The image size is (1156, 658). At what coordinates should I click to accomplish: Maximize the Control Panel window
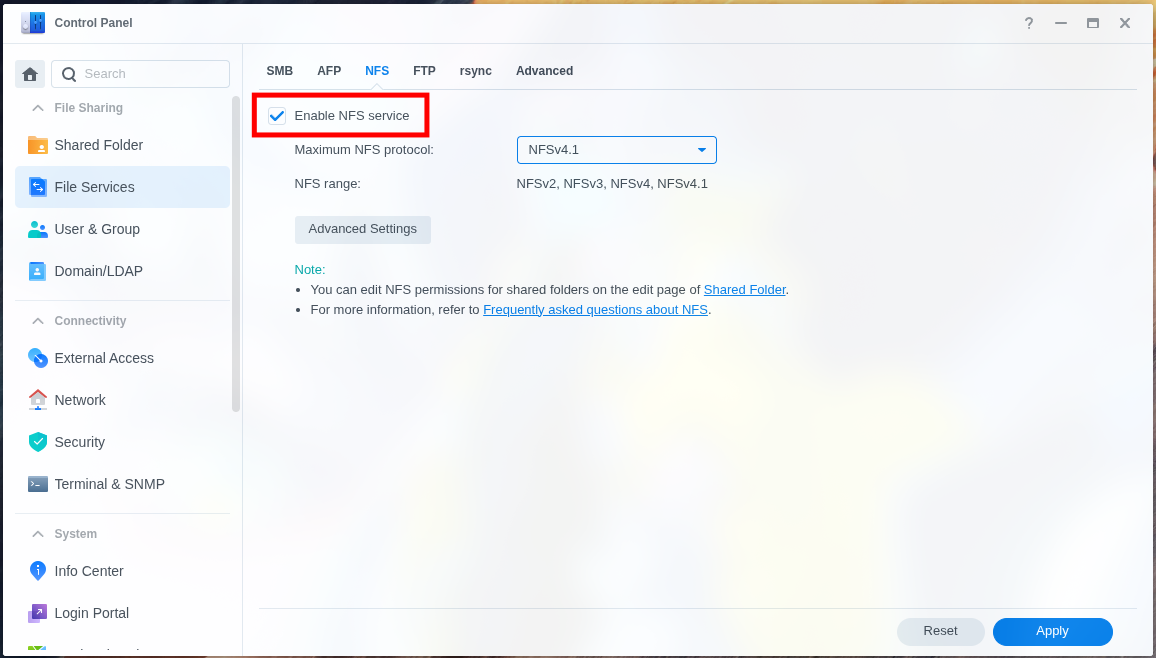tap(1093, 24)
